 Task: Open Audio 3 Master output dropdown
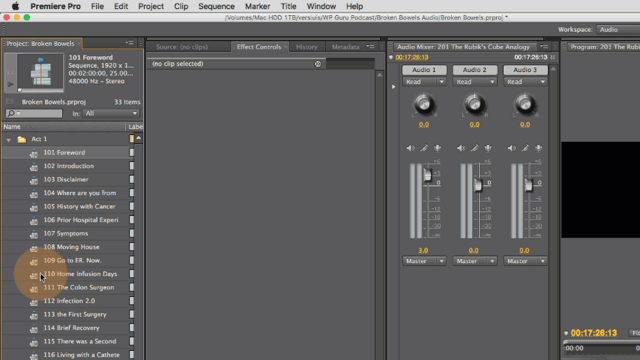(525, 261)
